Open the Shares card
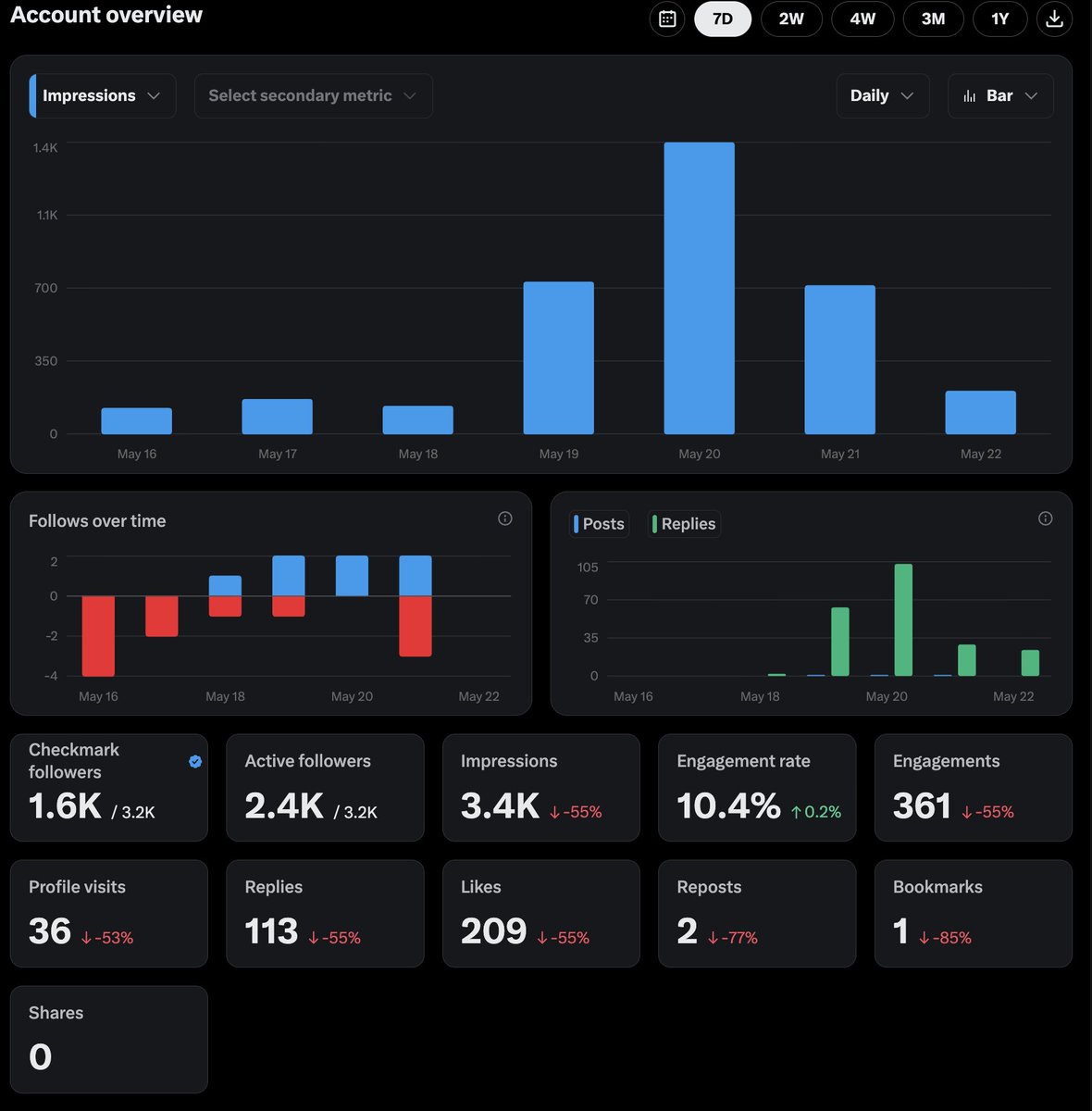The height and width of the screenshot is (1111, 1092). tap(109, 1040)
